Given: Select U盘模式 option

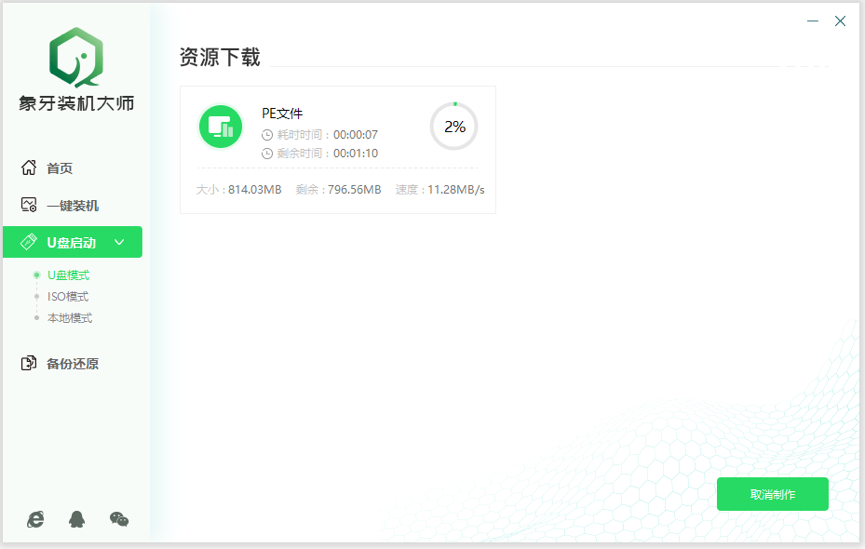Looking at the screenshot, I should click(x=68, y=275).
